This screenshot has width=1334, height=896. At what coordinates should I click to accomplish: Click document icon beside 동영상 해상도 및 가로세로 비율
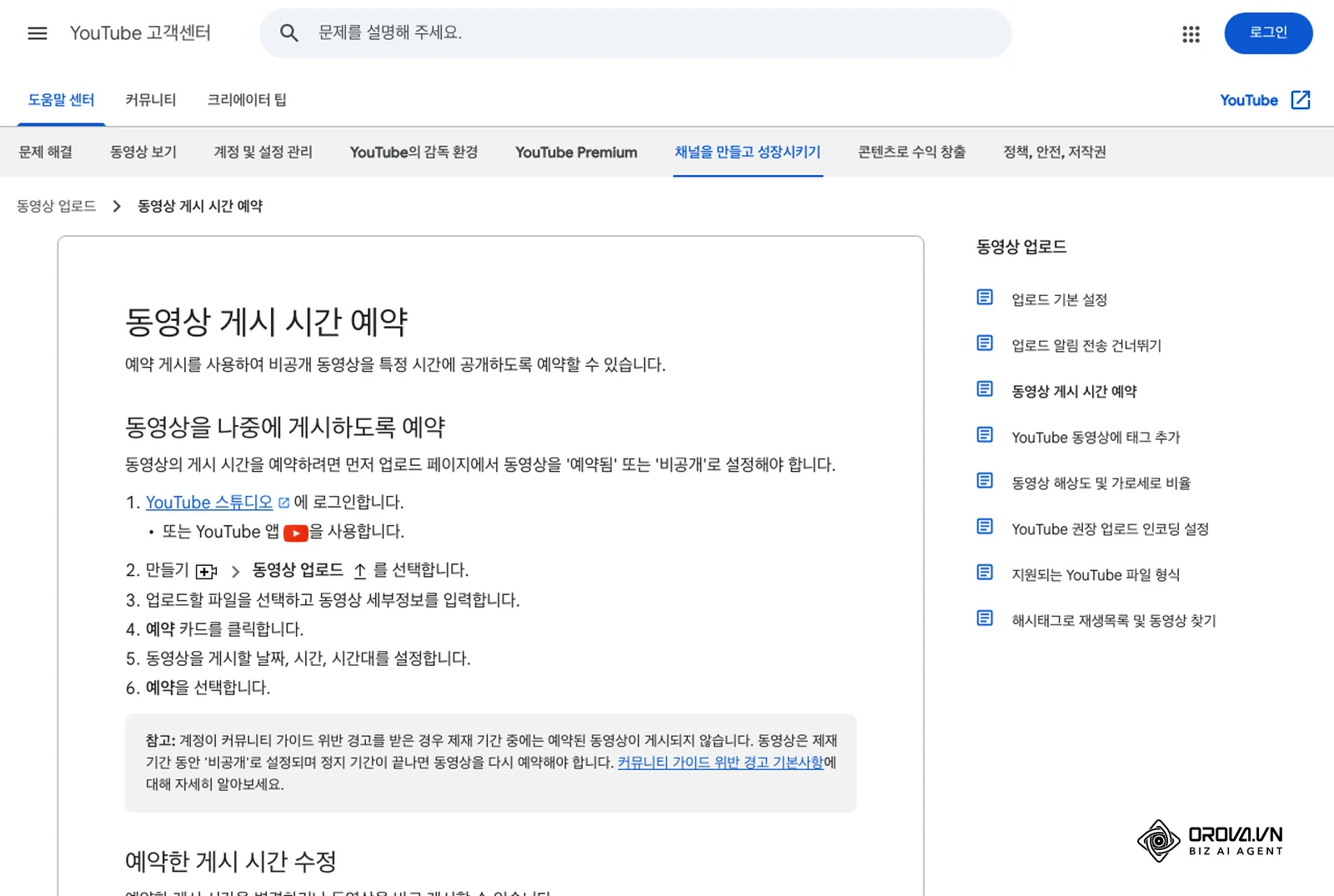tap(985, 481)
